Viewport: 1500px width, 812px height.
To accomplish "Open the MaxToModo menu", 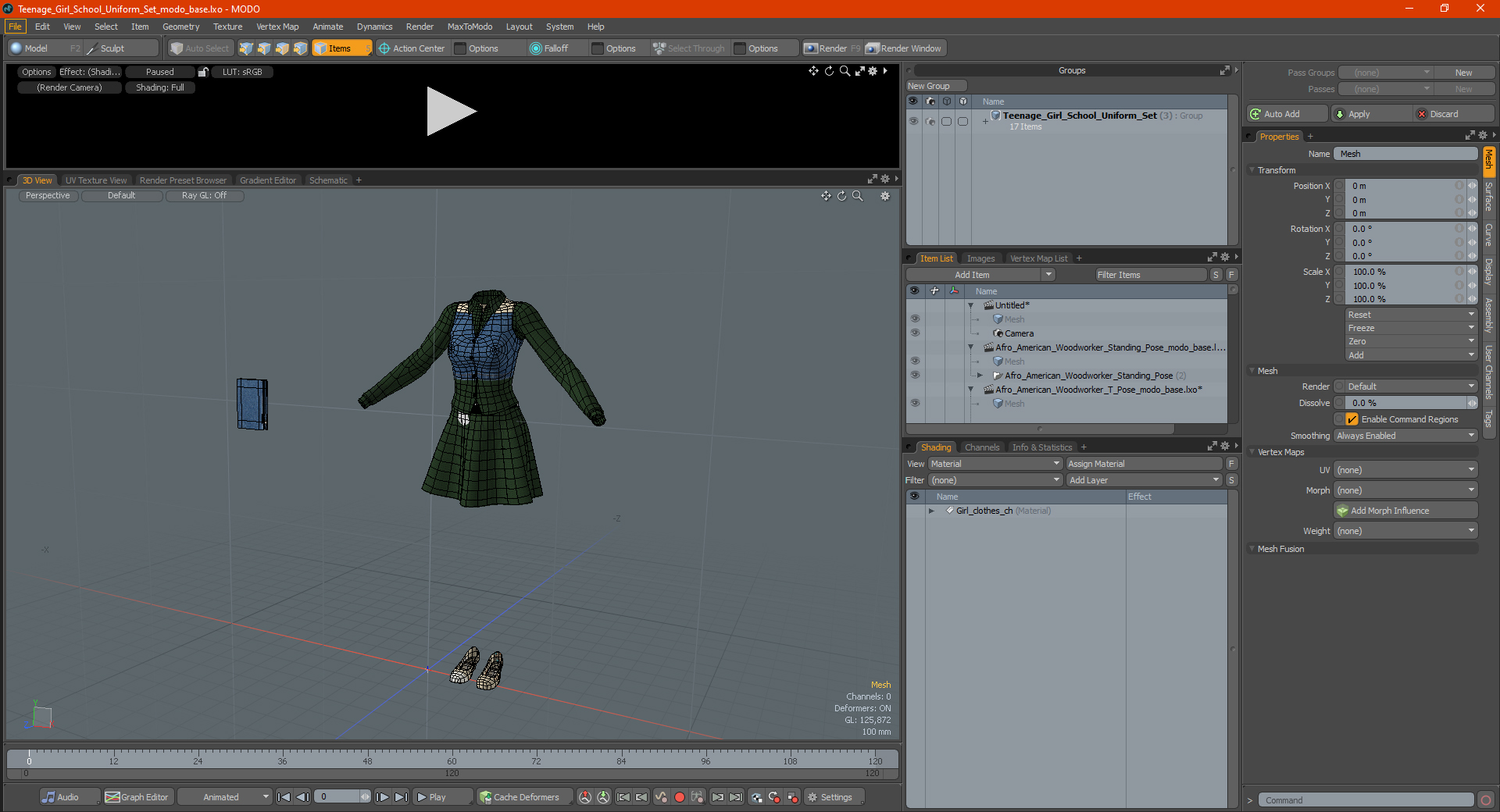I will 470,27.
